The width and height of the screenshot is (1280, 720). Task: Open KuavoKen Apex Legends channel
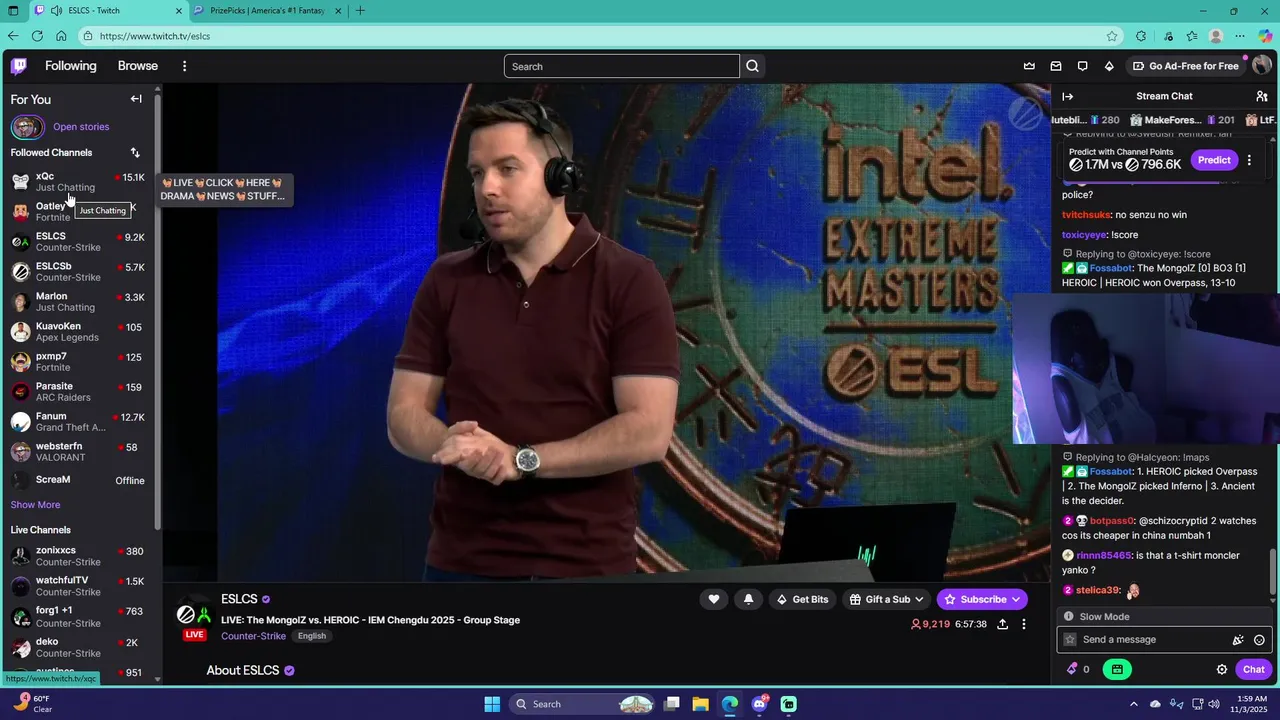click(x=78, y=331)
